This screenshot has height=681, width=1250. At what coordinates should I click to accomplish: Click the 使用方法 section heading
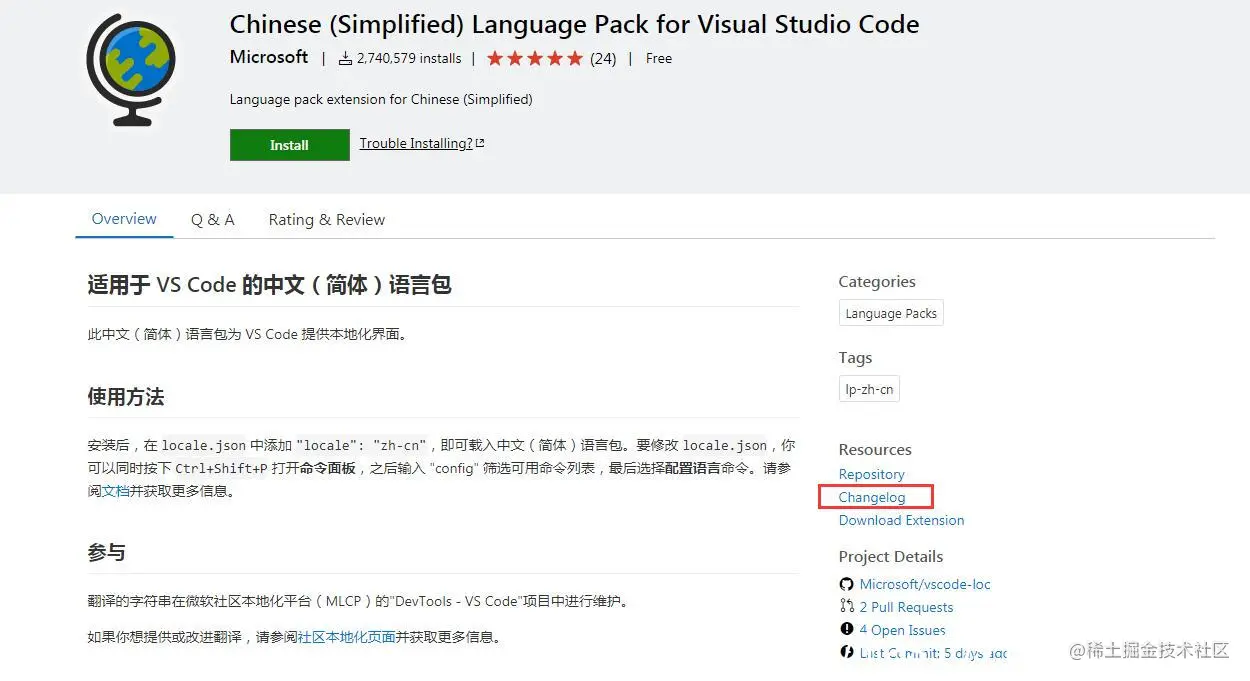click(126, 397)
